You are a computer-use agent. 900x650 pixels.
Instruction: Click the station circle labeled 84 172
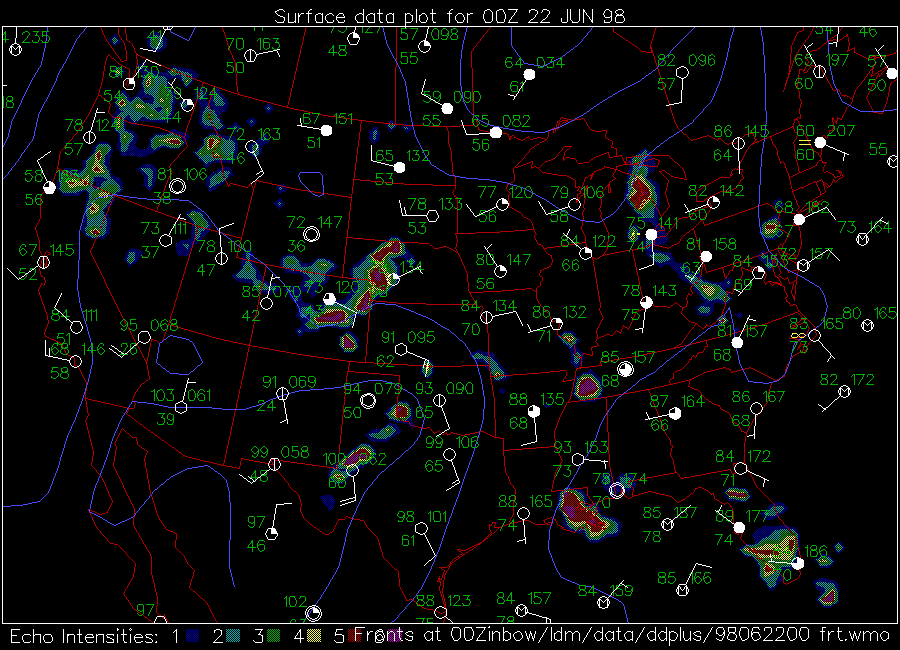click(740, 468)
